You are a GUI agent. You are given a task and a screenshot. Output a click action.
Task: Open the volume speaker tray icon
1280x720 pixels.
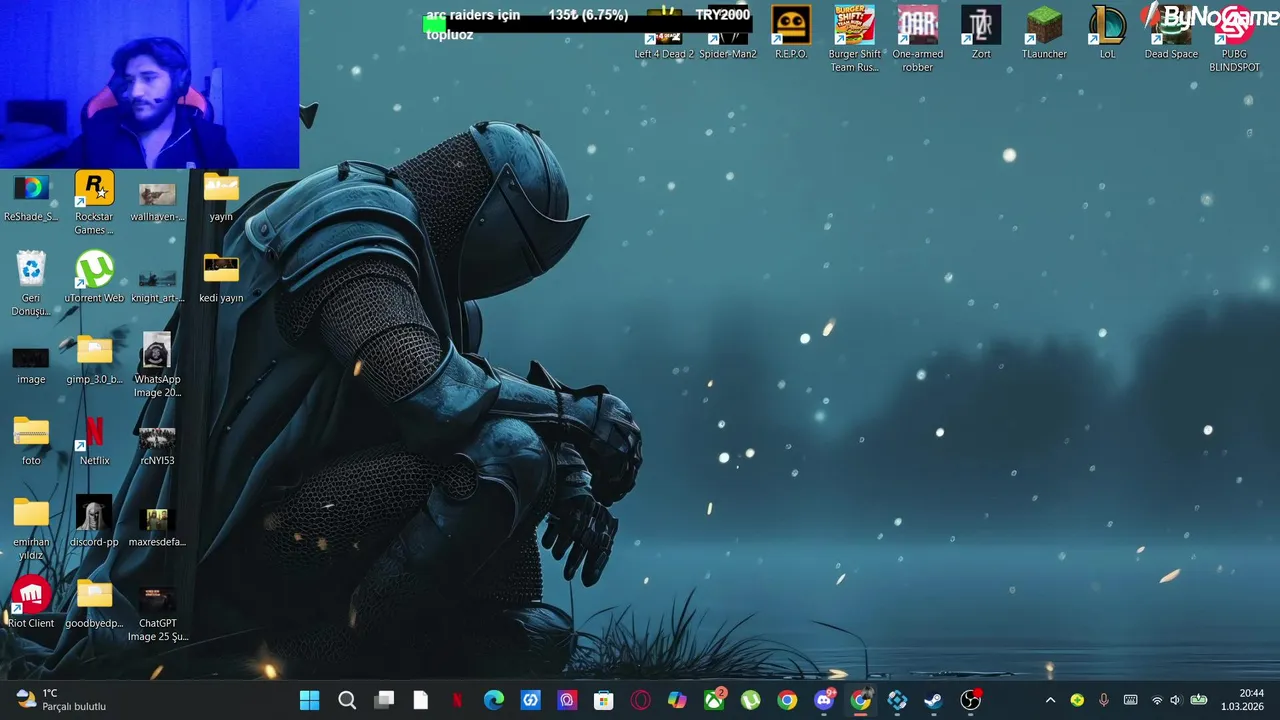coord(1176,700)
